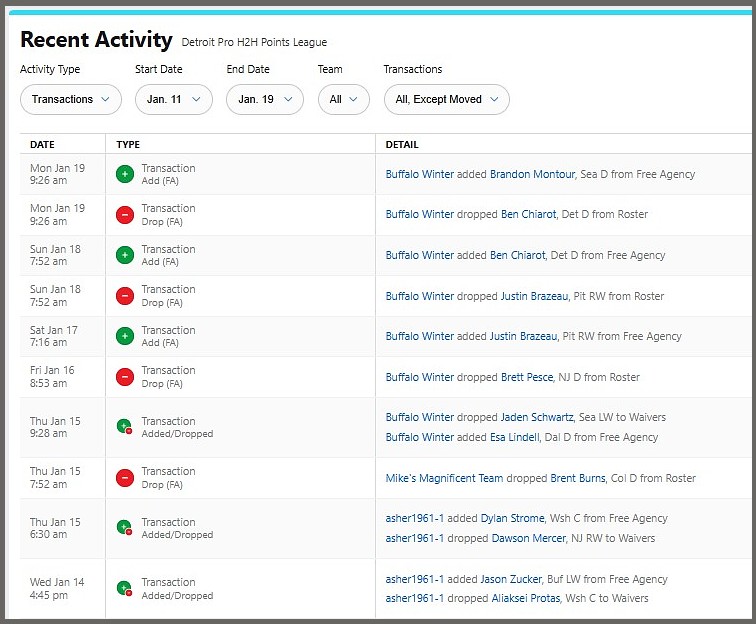Expand the Start Date Jan. 11 dropdown
The image size is (756, 624).
pos(174,99)
